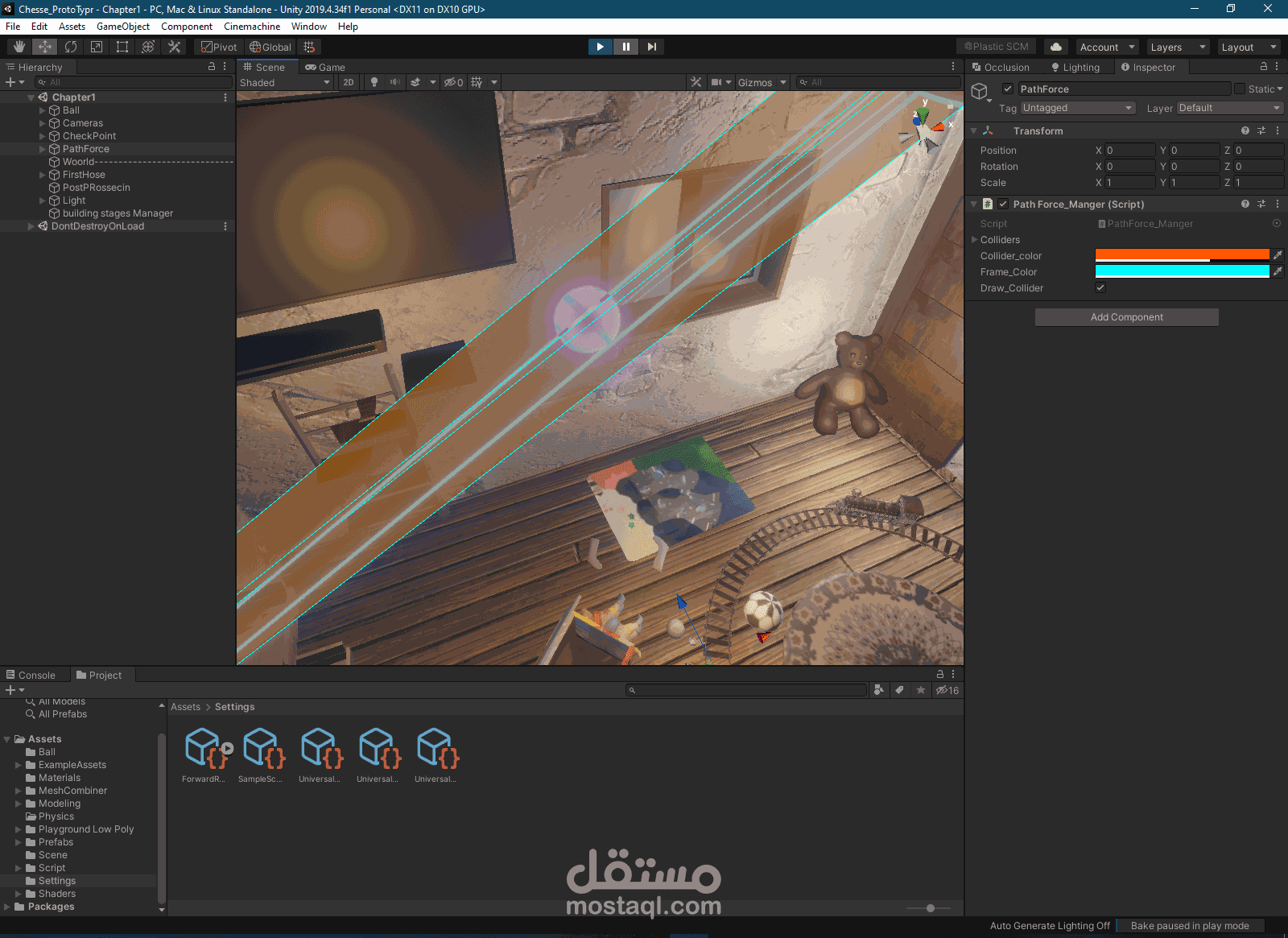Click the Add Component button

coord(1127,317)
